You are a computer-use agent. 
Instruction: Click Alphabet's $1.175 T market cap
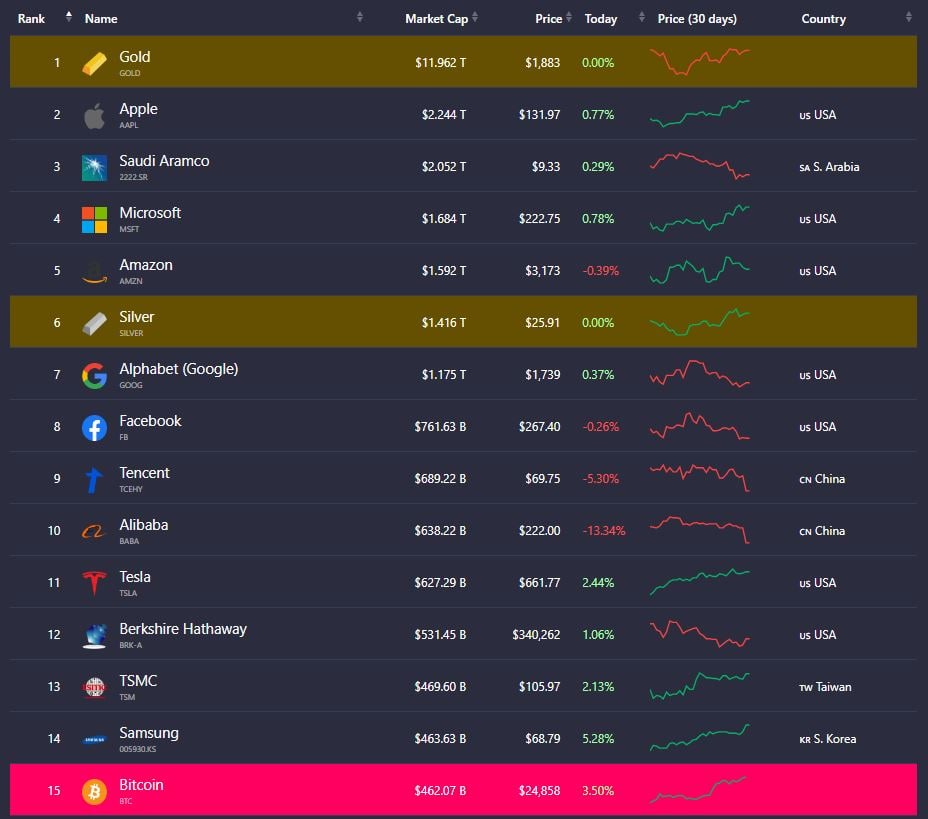[444, 375]
